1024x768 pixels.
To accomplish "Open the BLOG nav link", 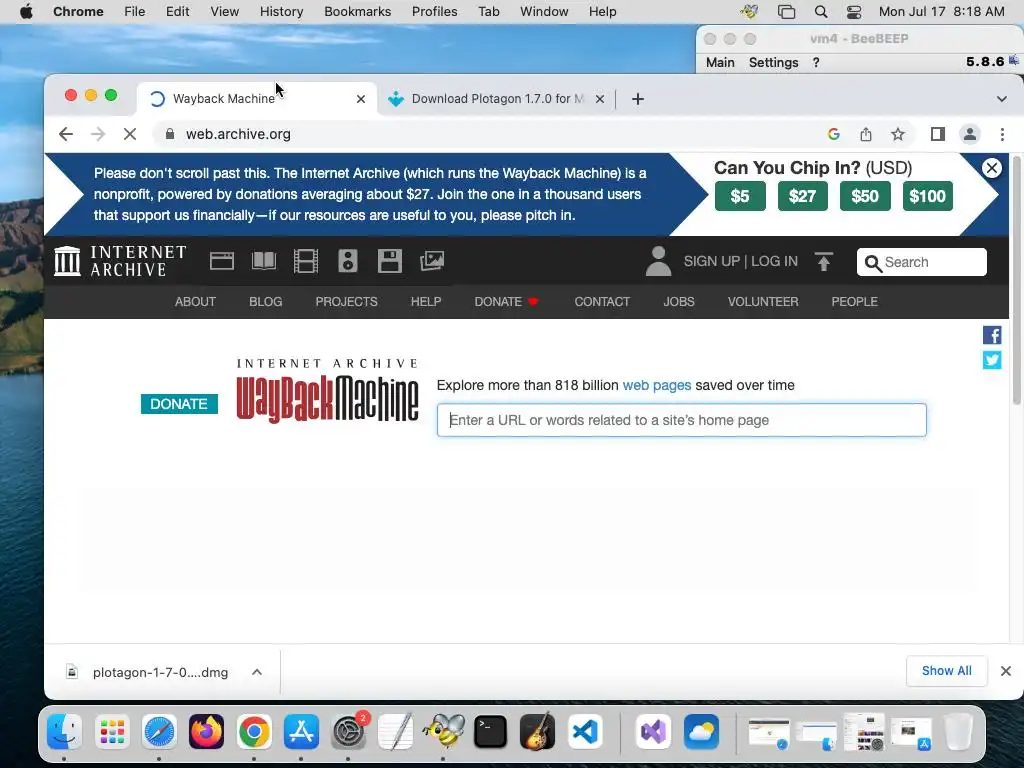I will click(266, 302).
